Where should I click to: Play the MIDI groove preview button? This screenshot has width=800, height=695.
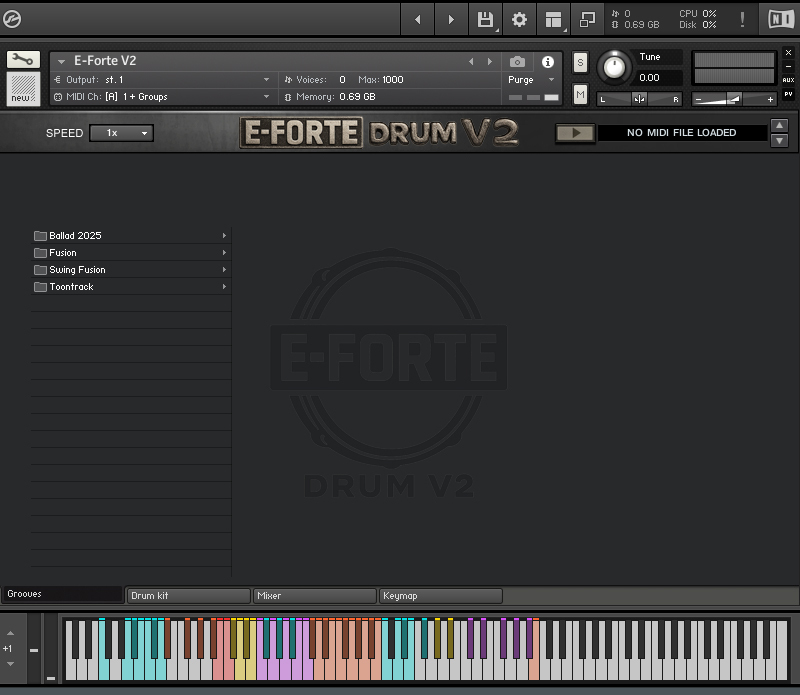[575, 133]
